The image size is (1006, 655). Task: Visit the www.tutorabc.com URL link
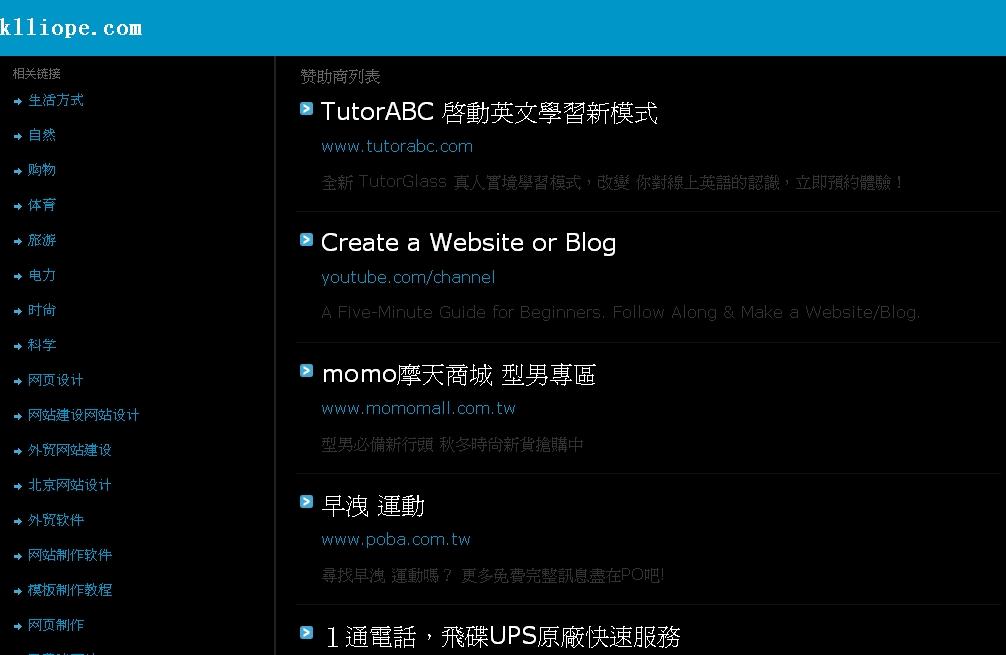pyautogui.click(x=397, y=146)
